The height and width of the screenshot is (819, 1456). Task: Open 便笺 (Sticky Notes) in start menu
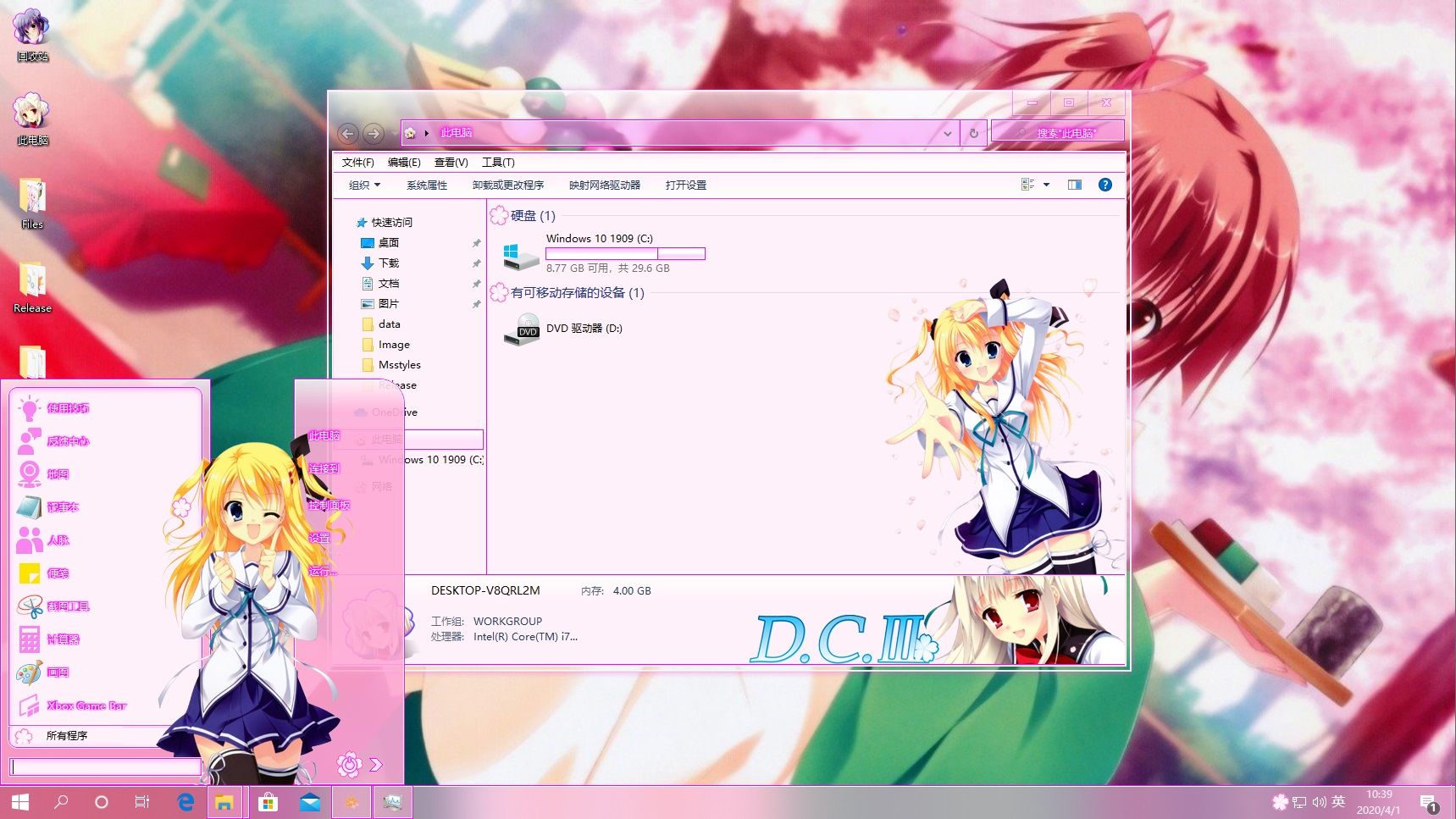44,573
